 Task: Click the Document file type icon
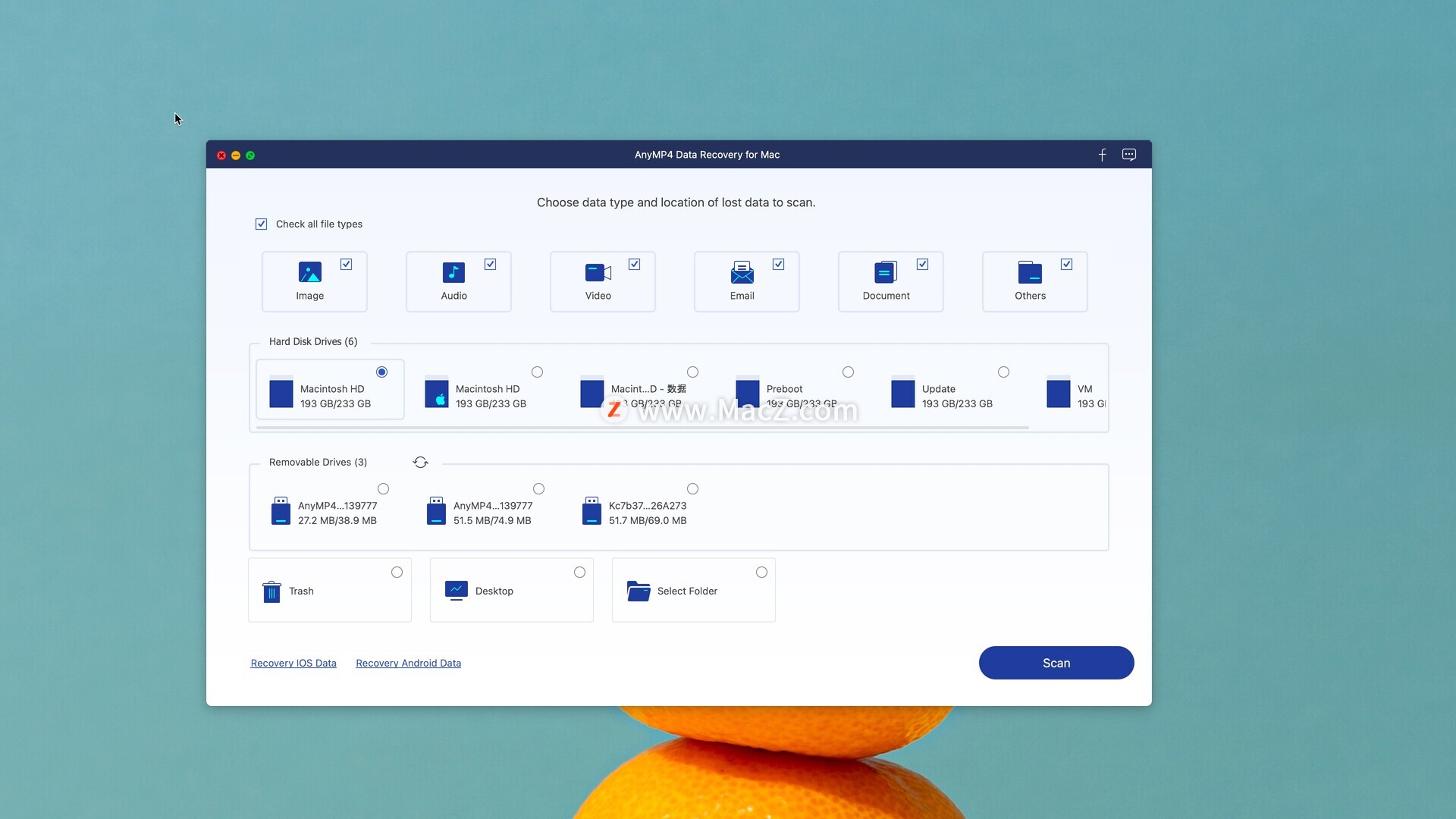coord(886,272)
